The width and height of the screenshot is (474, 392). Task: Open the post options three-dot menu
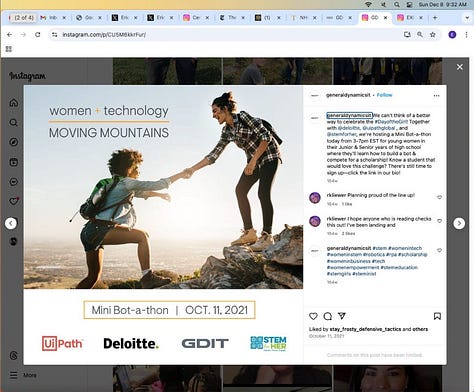pos(436,96)
